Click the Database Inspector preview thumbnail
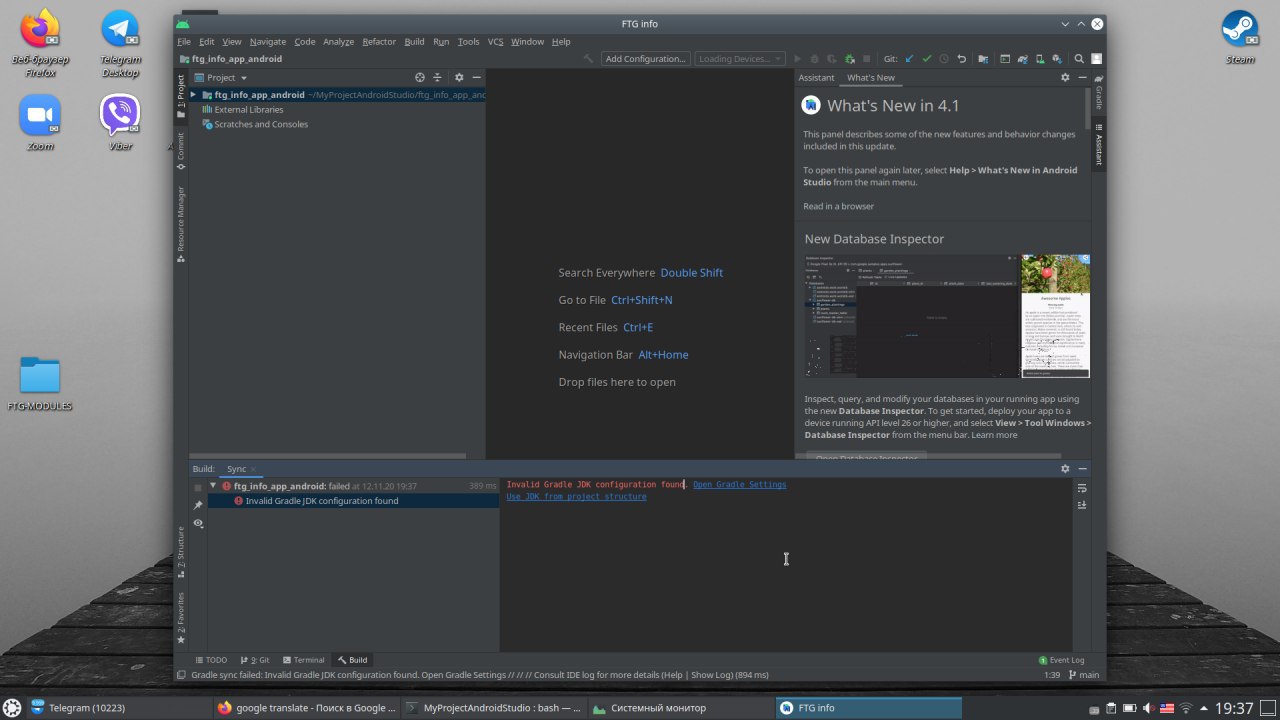 947,316
